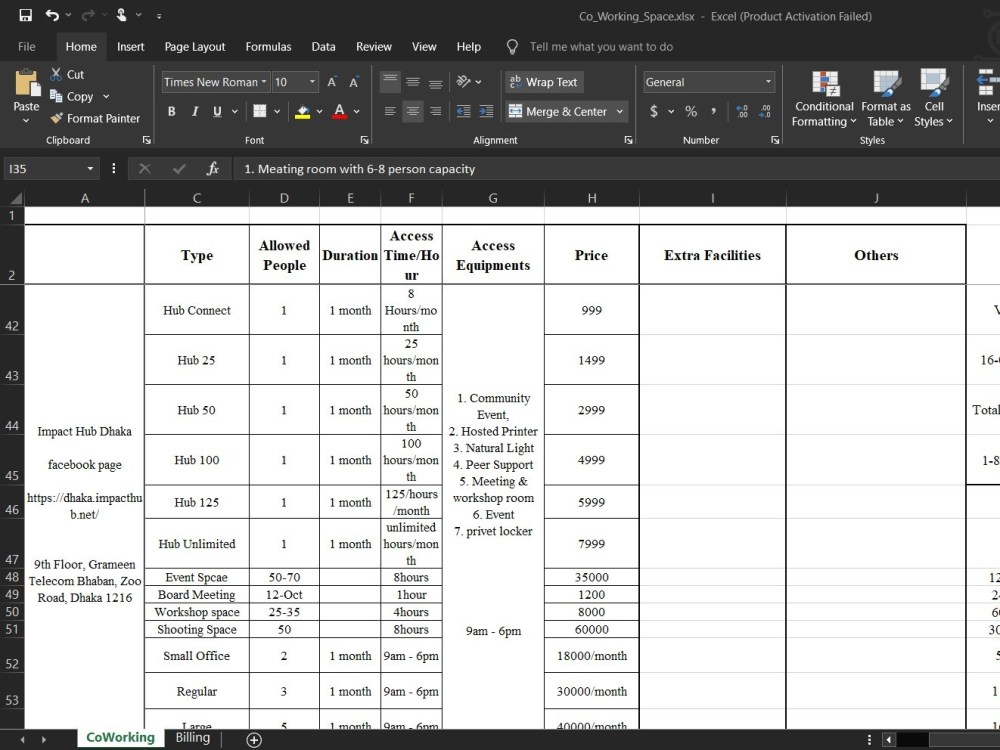Open fill color dropdown arrow
Image resolution: width=1000 pixels, height=750 pixels.
pyautogui.click(x=319, y=111)
